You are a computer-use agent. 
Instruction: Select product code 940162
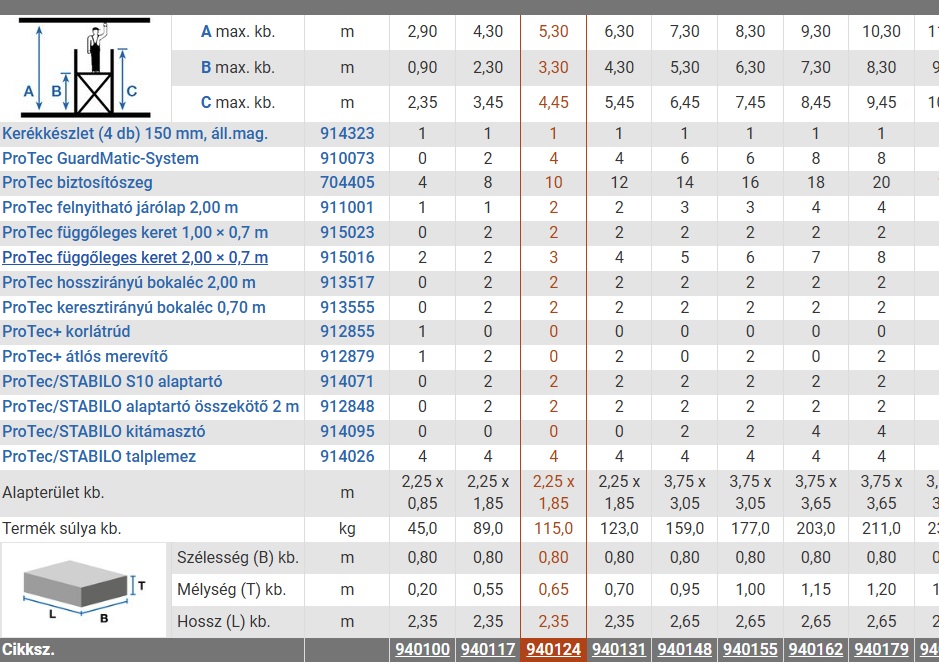(816, 649)
